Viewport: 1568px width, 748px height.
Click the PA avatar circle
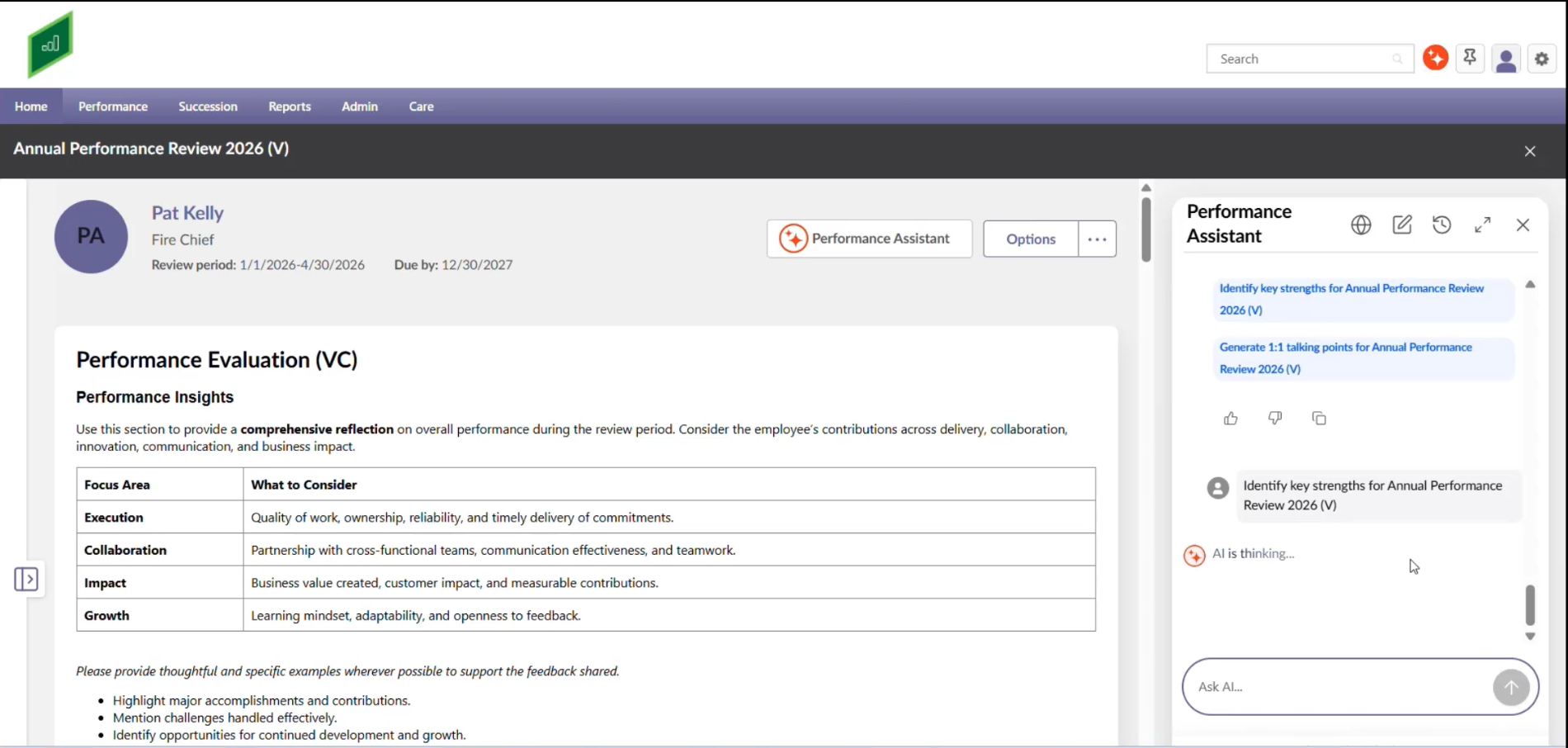click(x=91, y=237)
